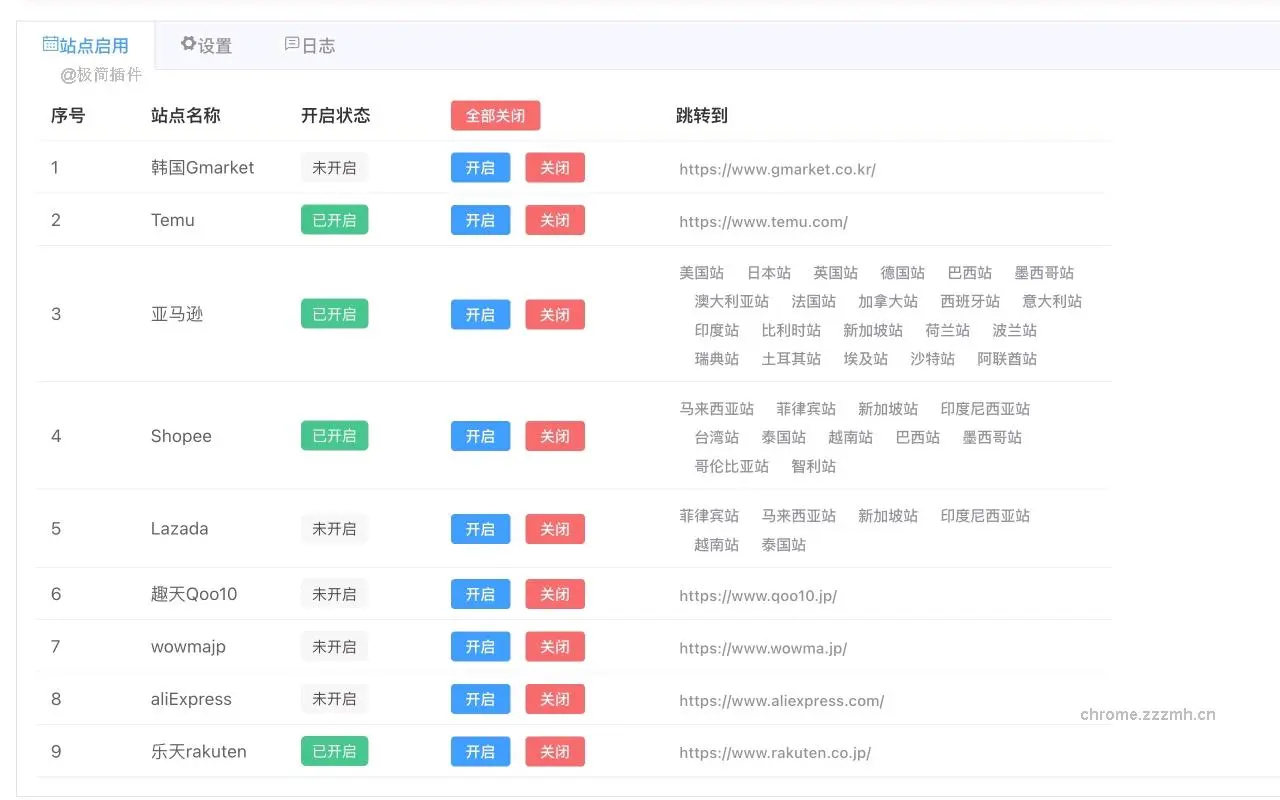This screenshot has width=1280, height=800.
Task: Click the speech bubble icon beside 日志
Action: pos(291,44)
